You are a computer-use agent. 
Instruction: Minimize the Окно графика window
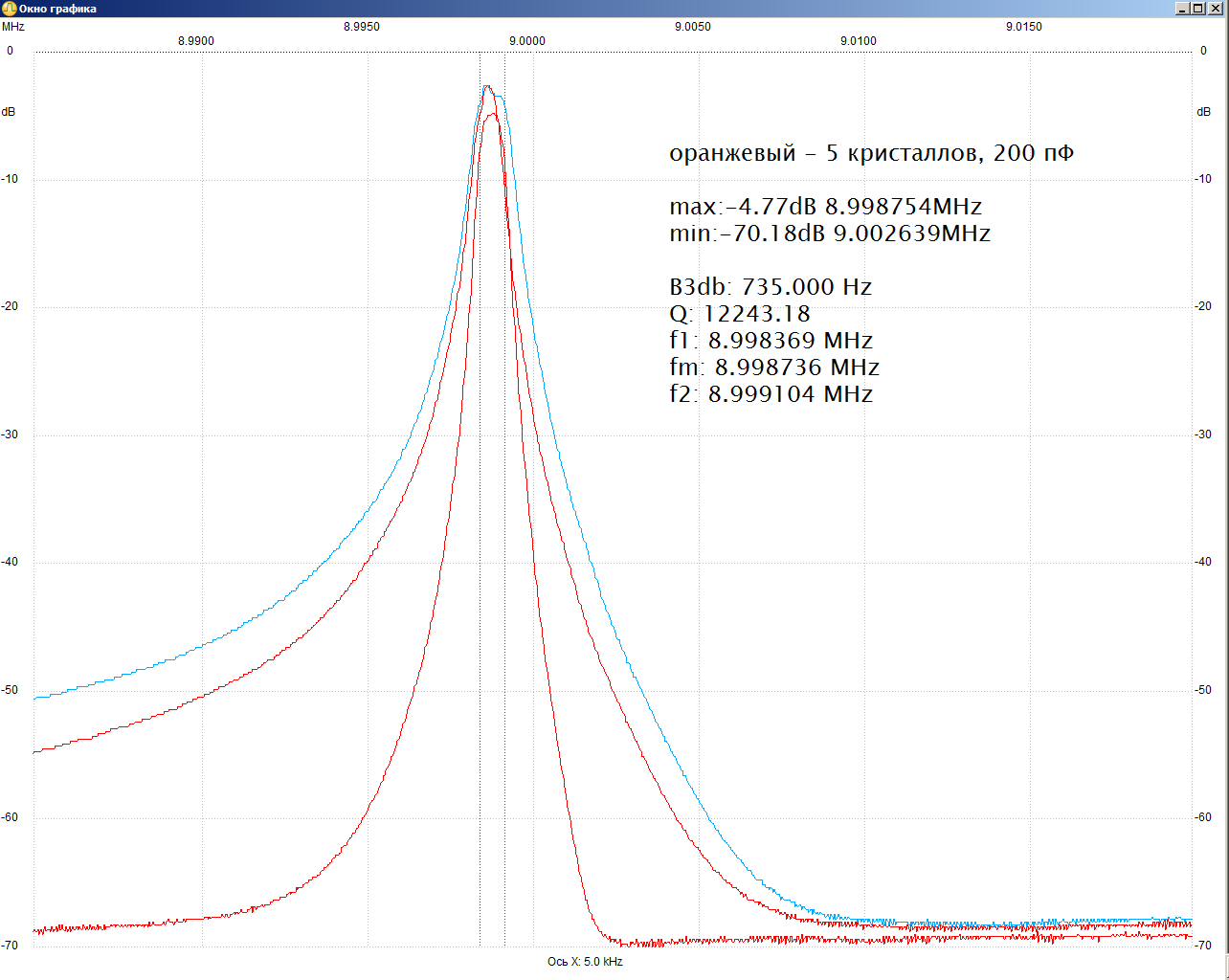tap(1183, 9)
